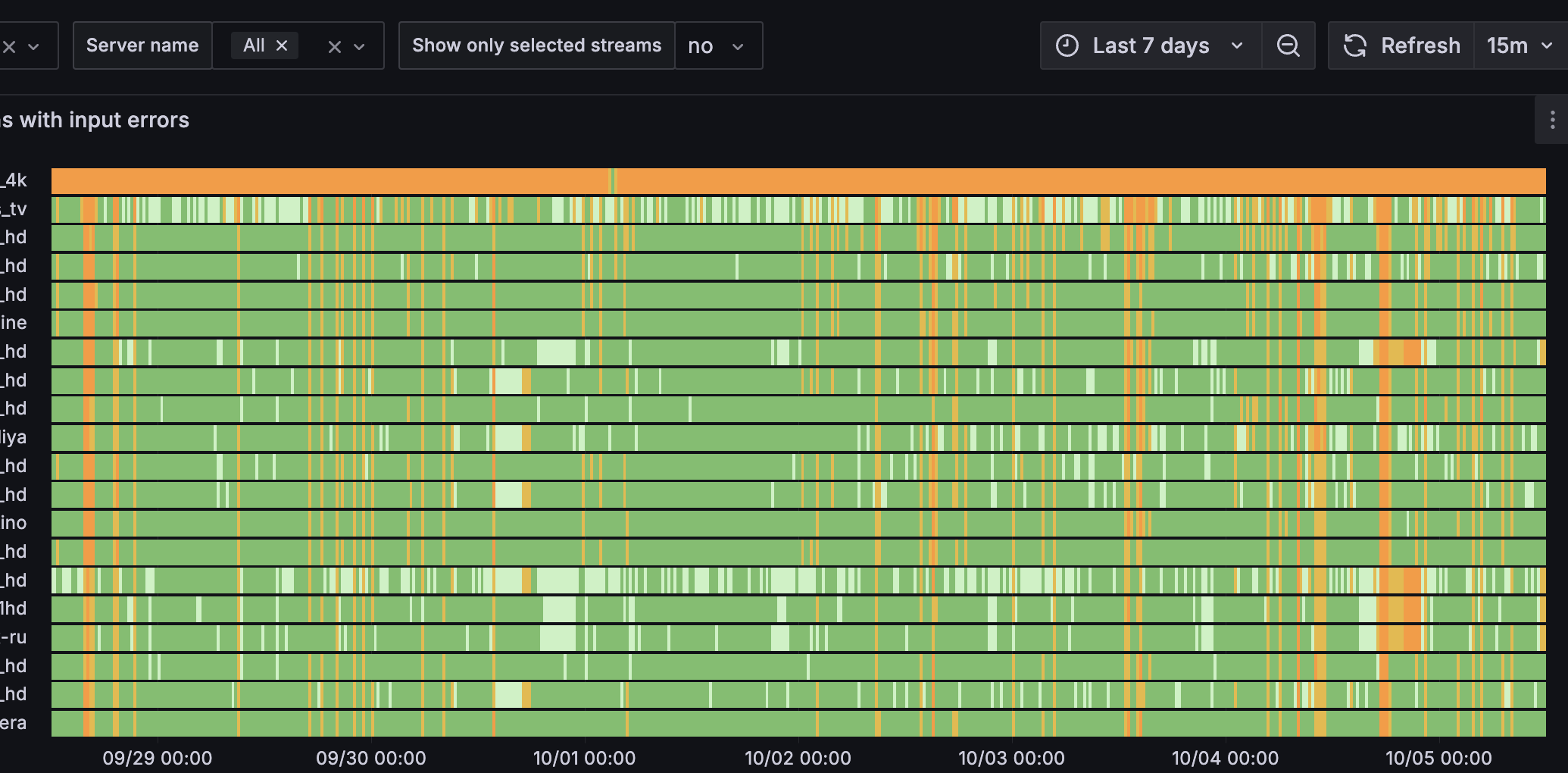1568x773 pixels.
Task: Click the clock icon in time picker
Action: click(1067, 46)
